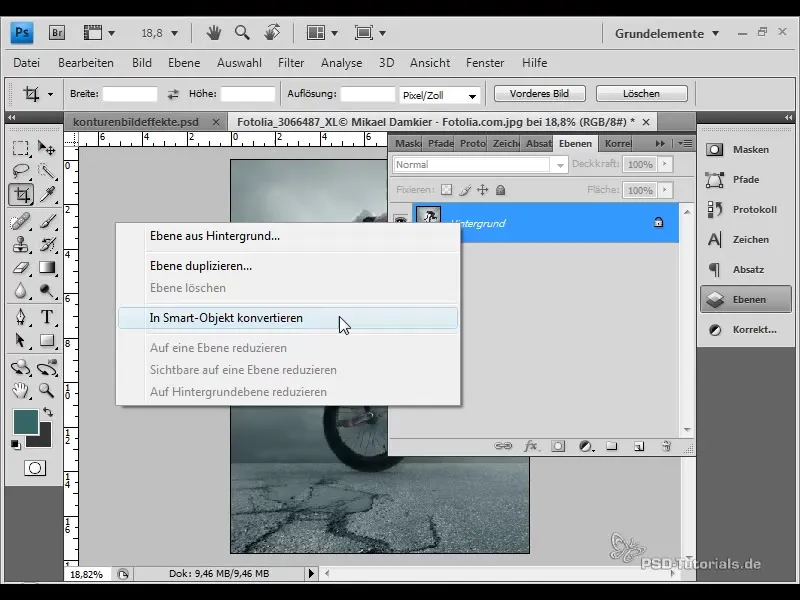Screen dimensions: 800x600
Task: Click the Vorderes Bild button
Action: pyautogui.click(x=539, y=93)
